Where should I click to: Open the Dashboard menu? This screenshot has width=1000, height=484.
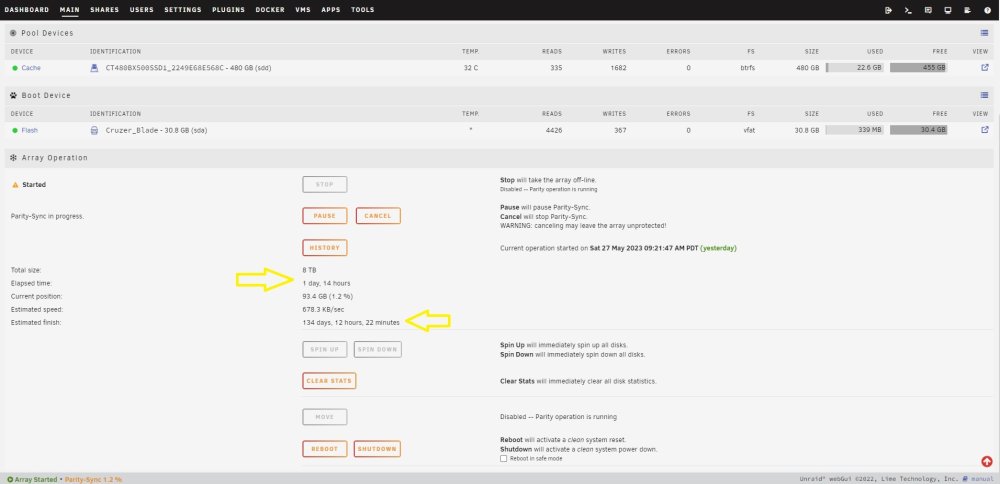27,10
